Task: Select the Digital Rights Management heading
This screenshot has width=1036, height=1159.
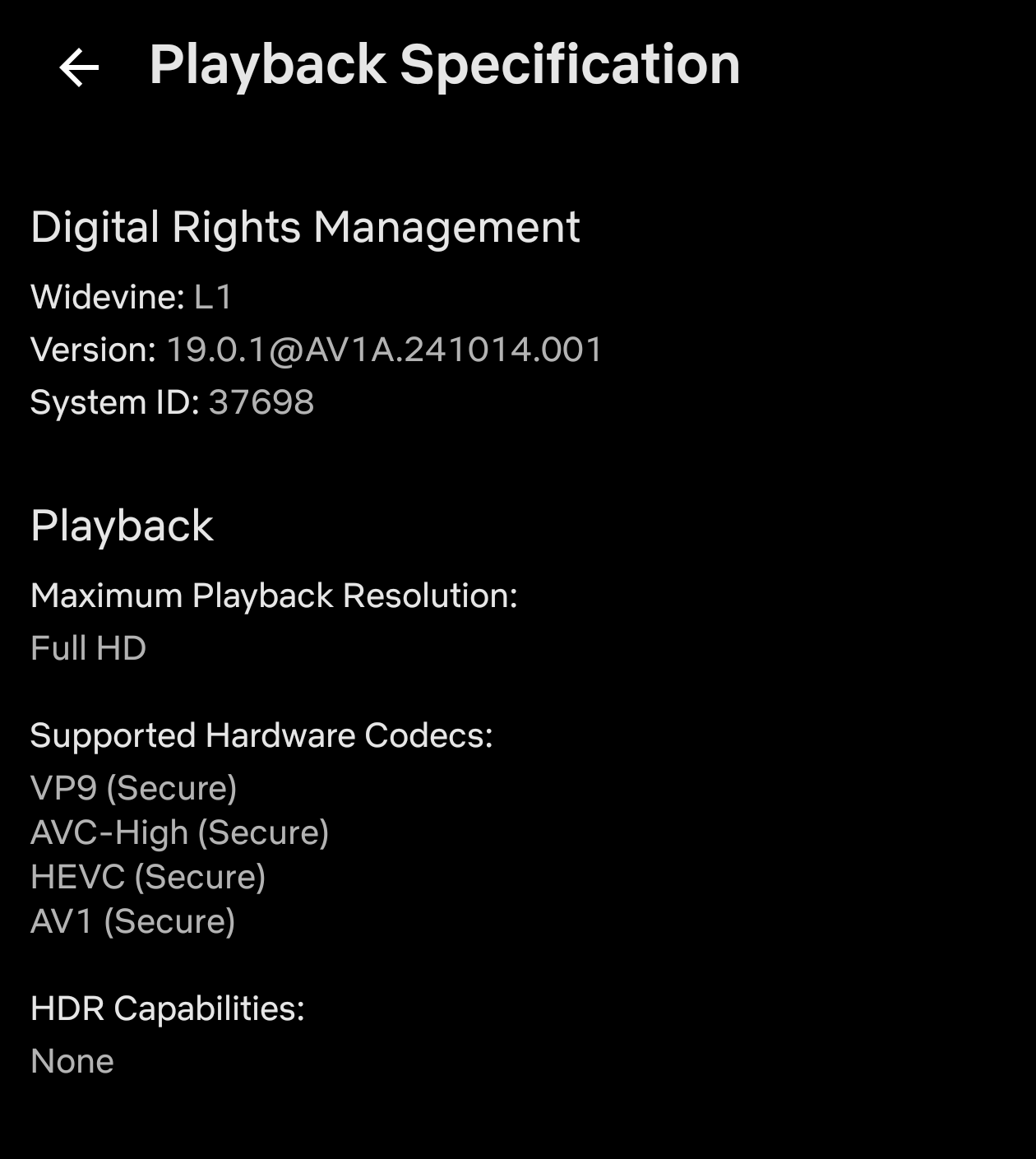Action: pos(305,227)
